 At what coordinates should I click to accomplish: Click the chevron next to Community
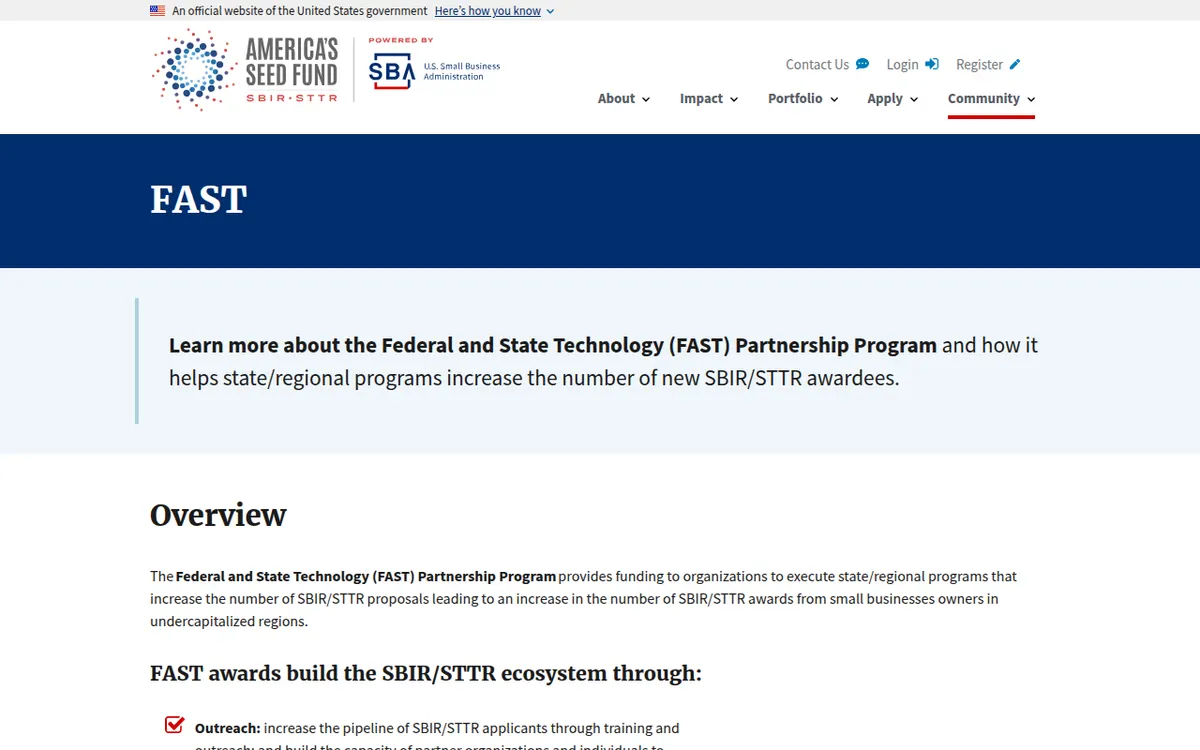[x=1030, y=100]
